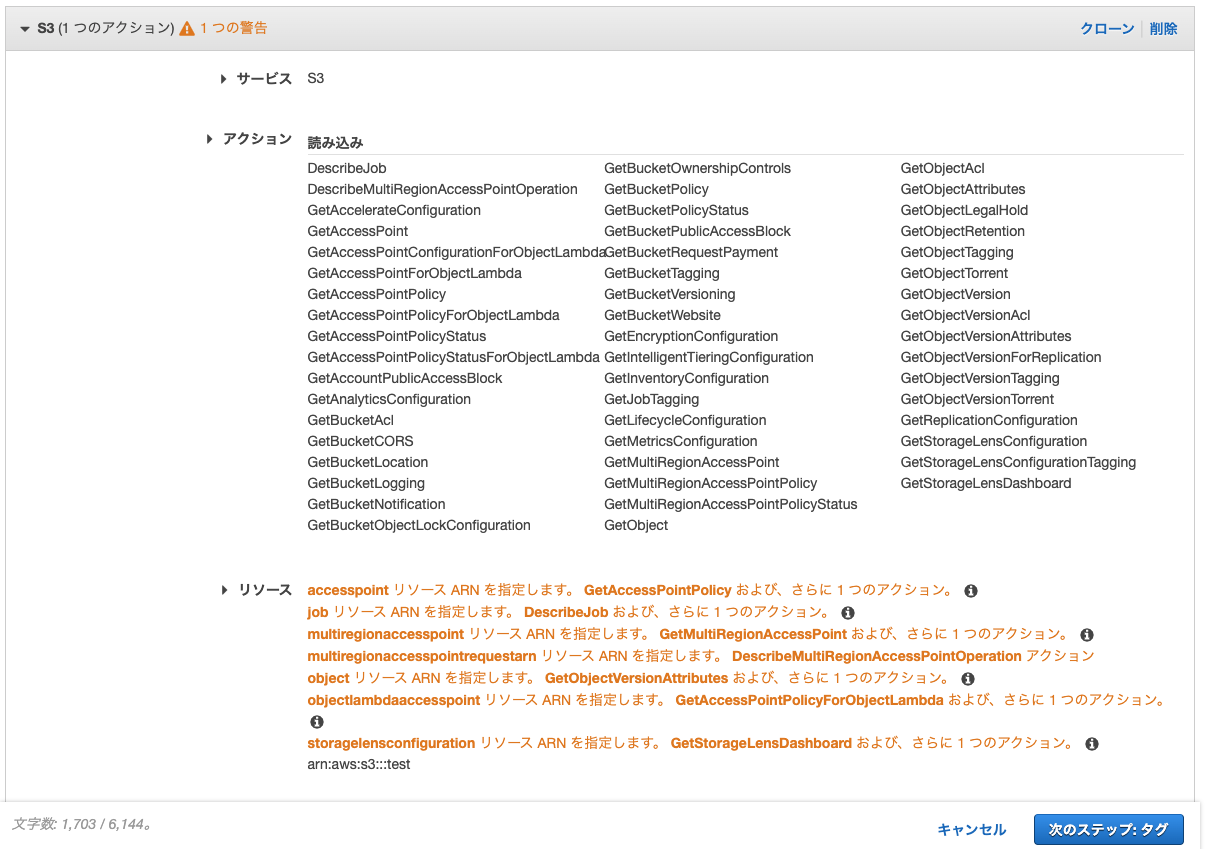Image resolution: width=1211 pixels, height=849 pixels.
Task: Click GetBucketLocation action
Action: point(368,462)
